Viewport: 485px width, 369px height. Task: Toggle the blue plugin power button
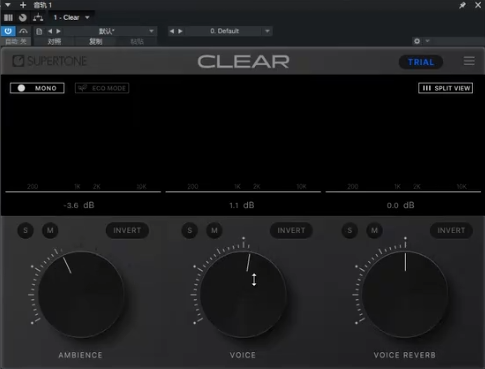pos(8,31)
